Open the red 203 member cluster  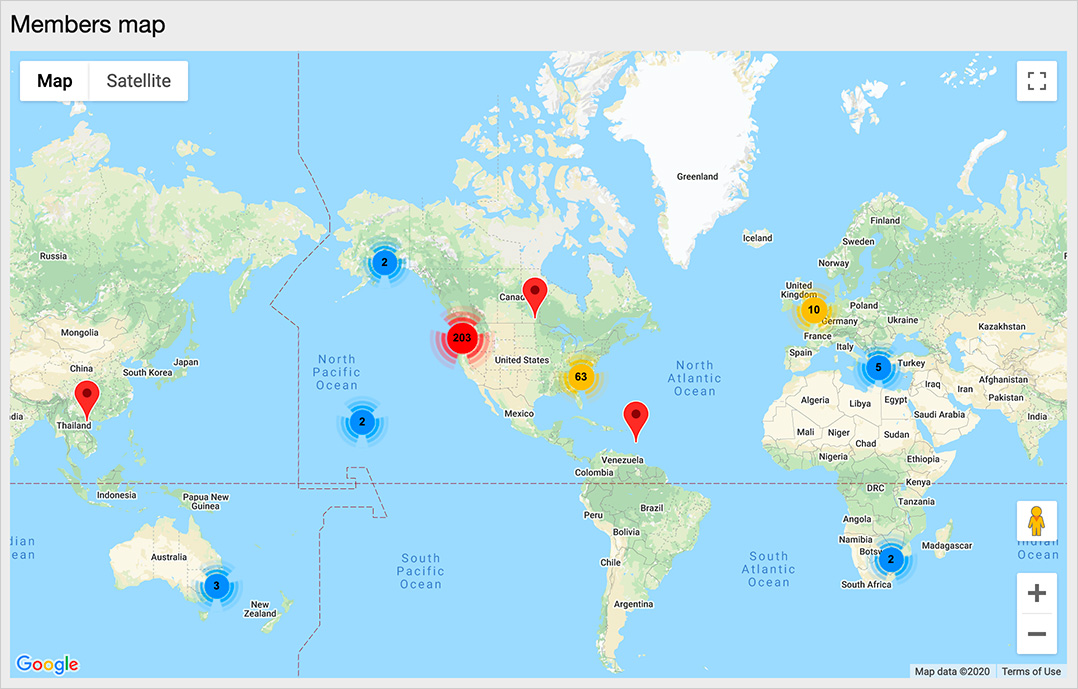pos(462,338)
